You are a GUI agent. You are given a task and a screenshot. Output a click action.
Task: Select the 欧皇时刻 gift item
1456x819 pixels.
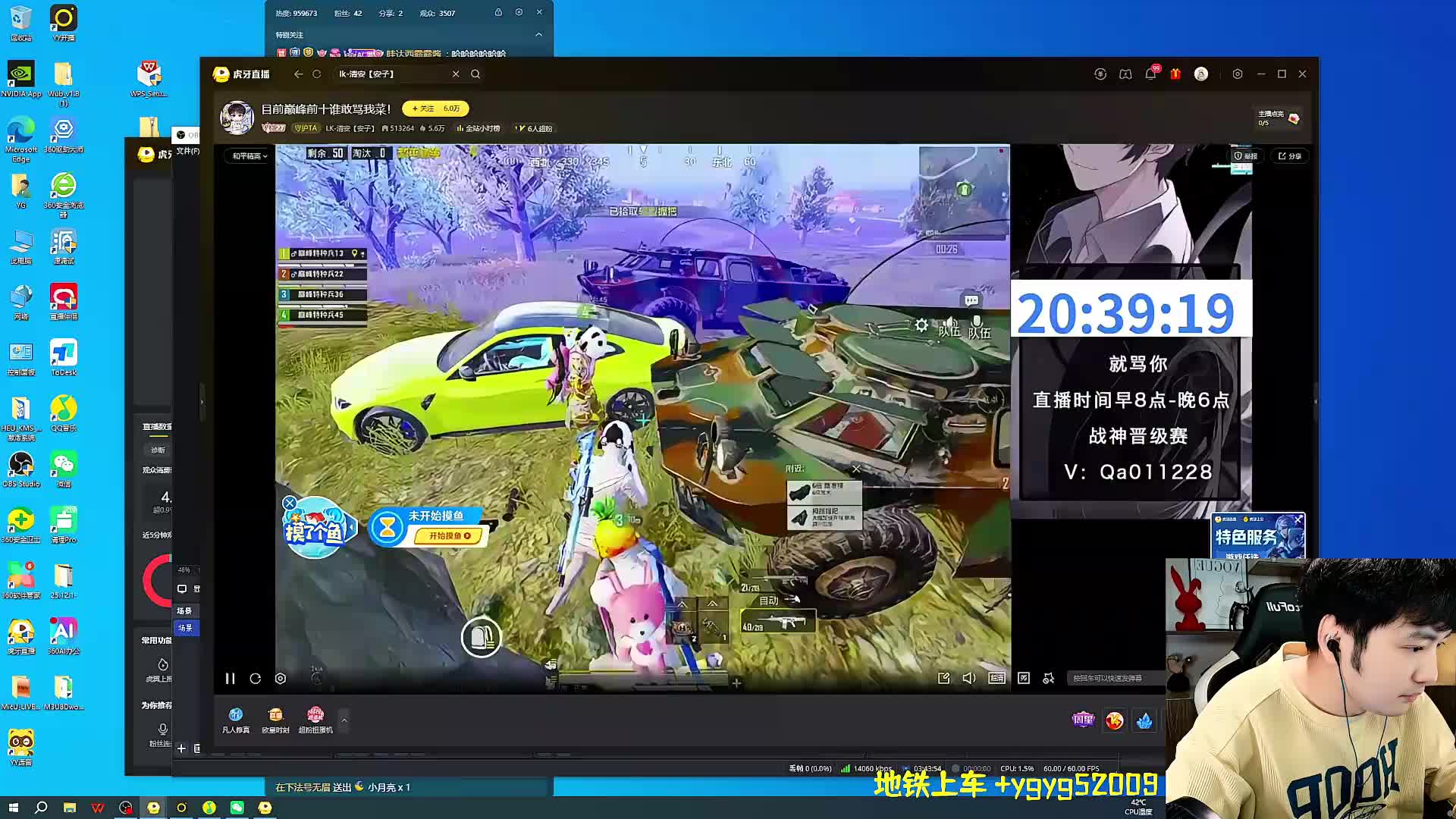(275, 720)
